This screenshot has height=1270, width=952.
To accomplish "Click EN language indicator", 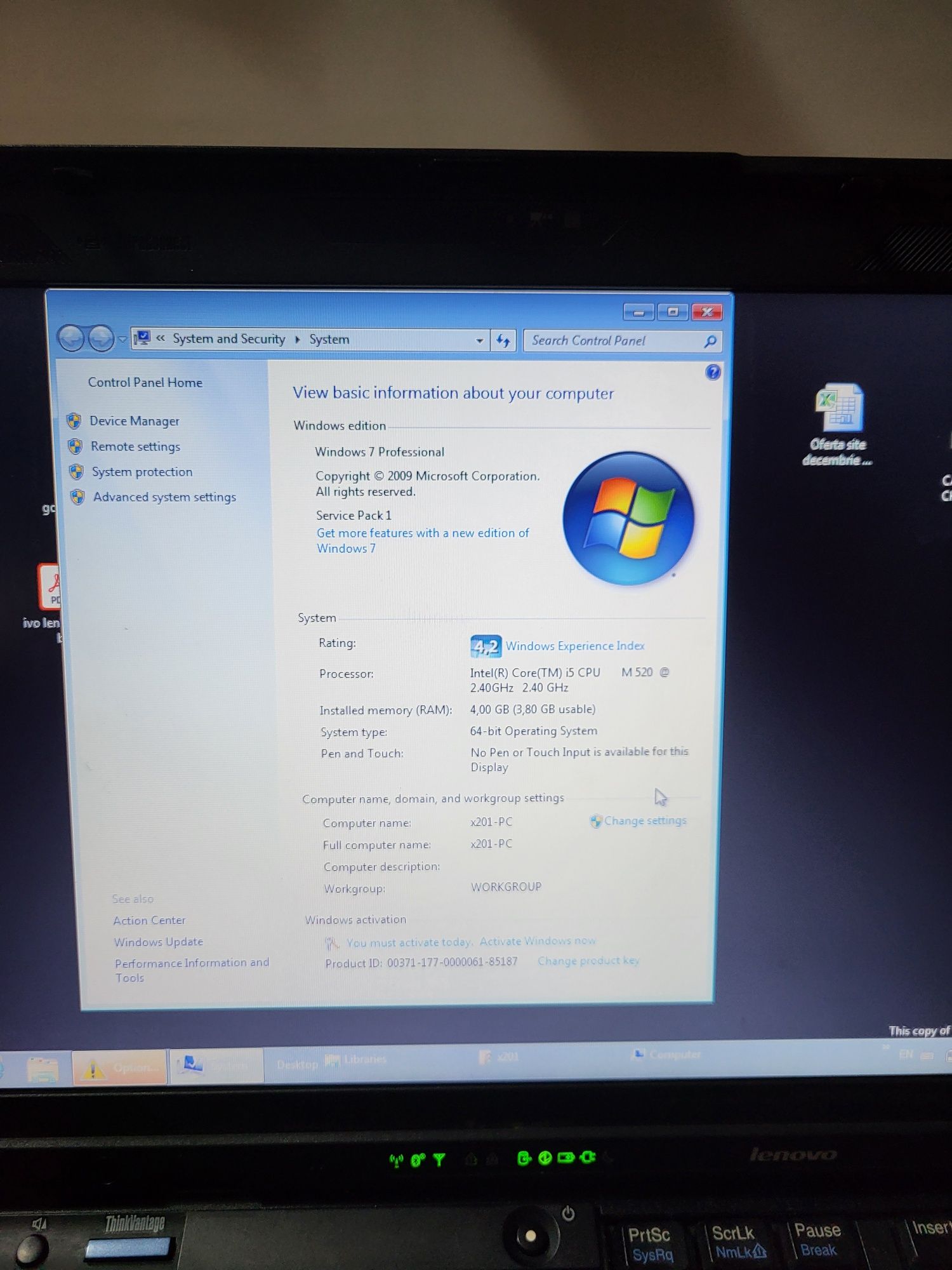I will (x=906, y=1054).
